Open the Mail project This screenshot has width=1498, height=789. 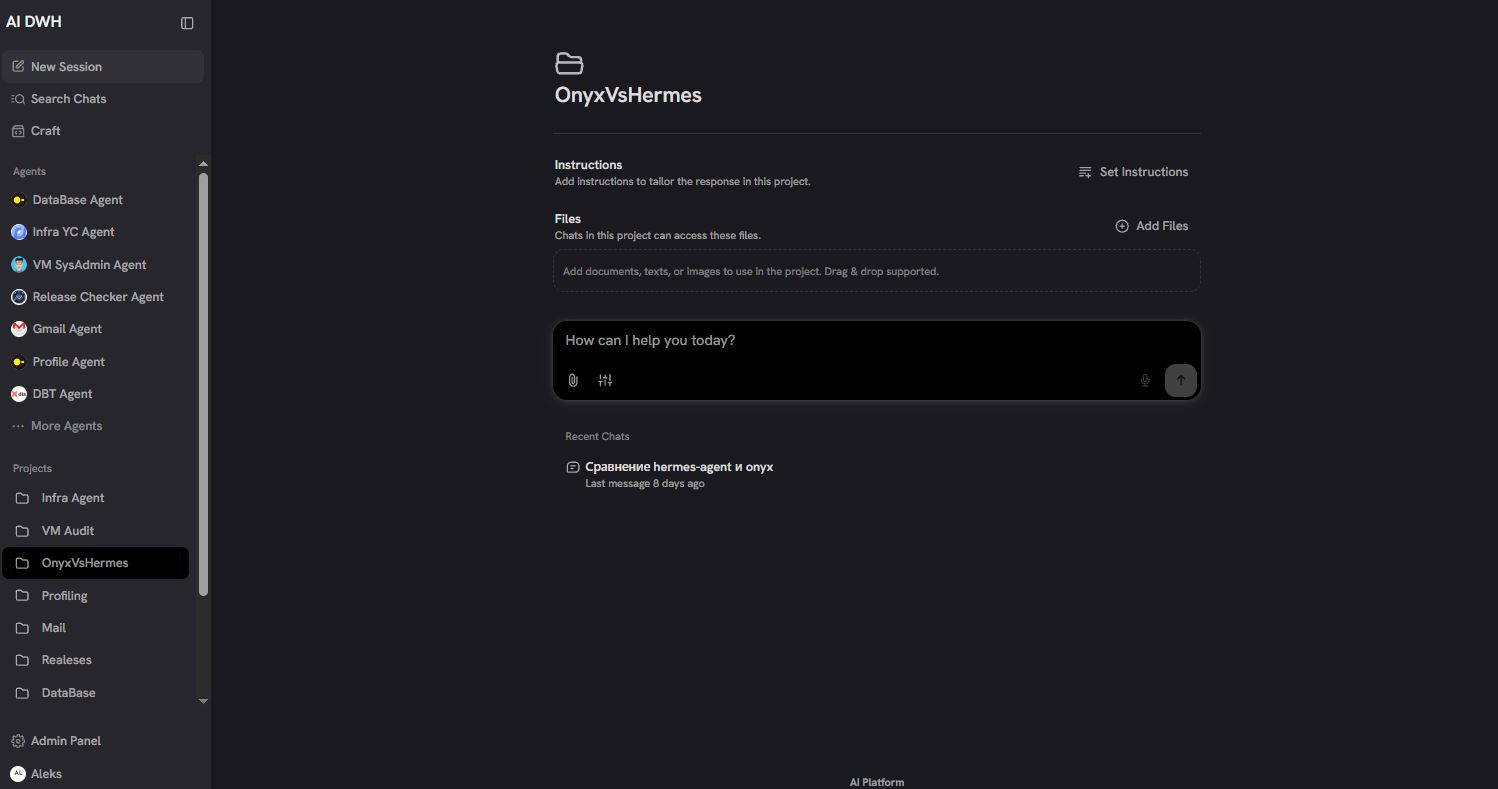click(x=96, y=628)
